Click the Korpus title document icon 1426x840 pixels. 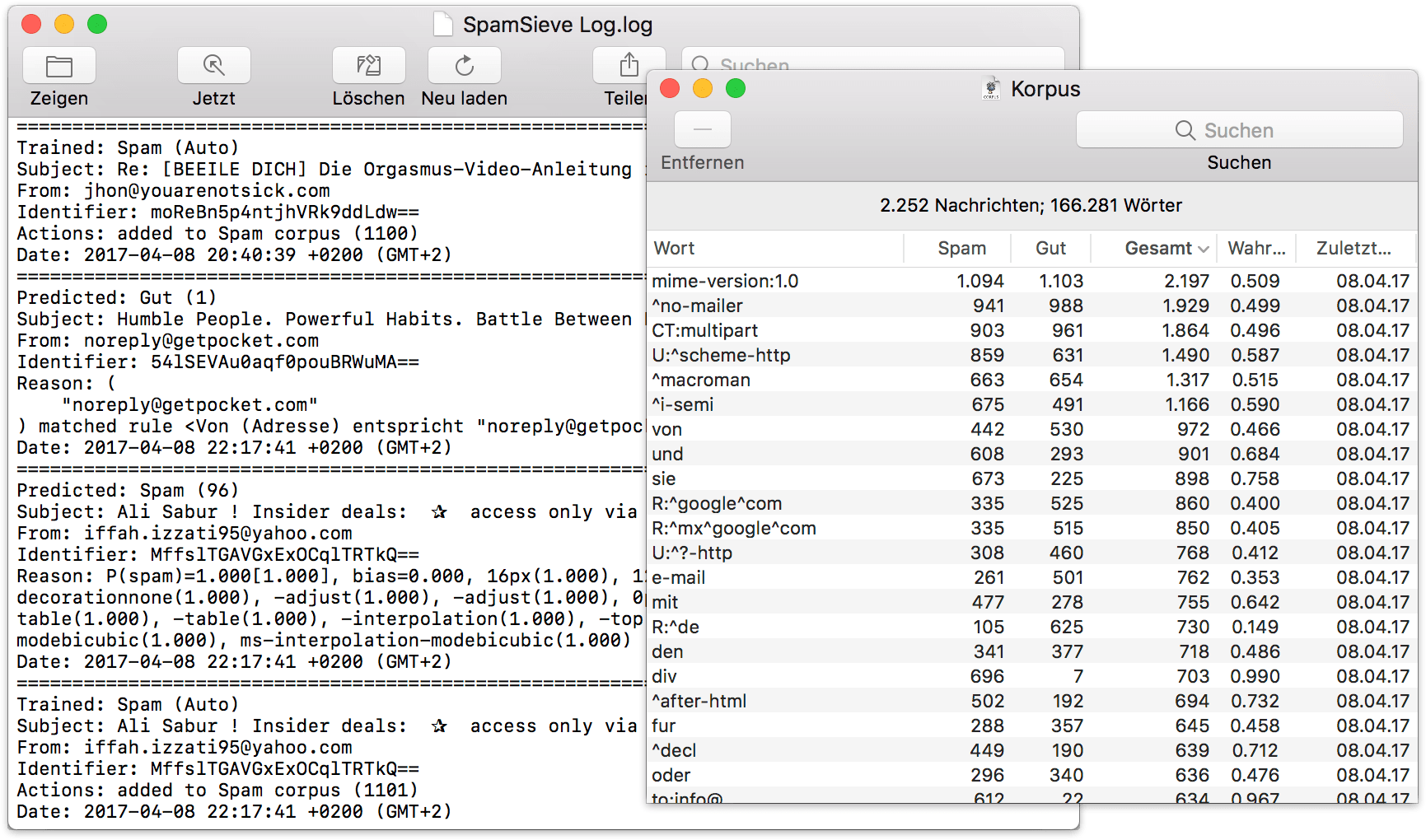pos(992,89)
